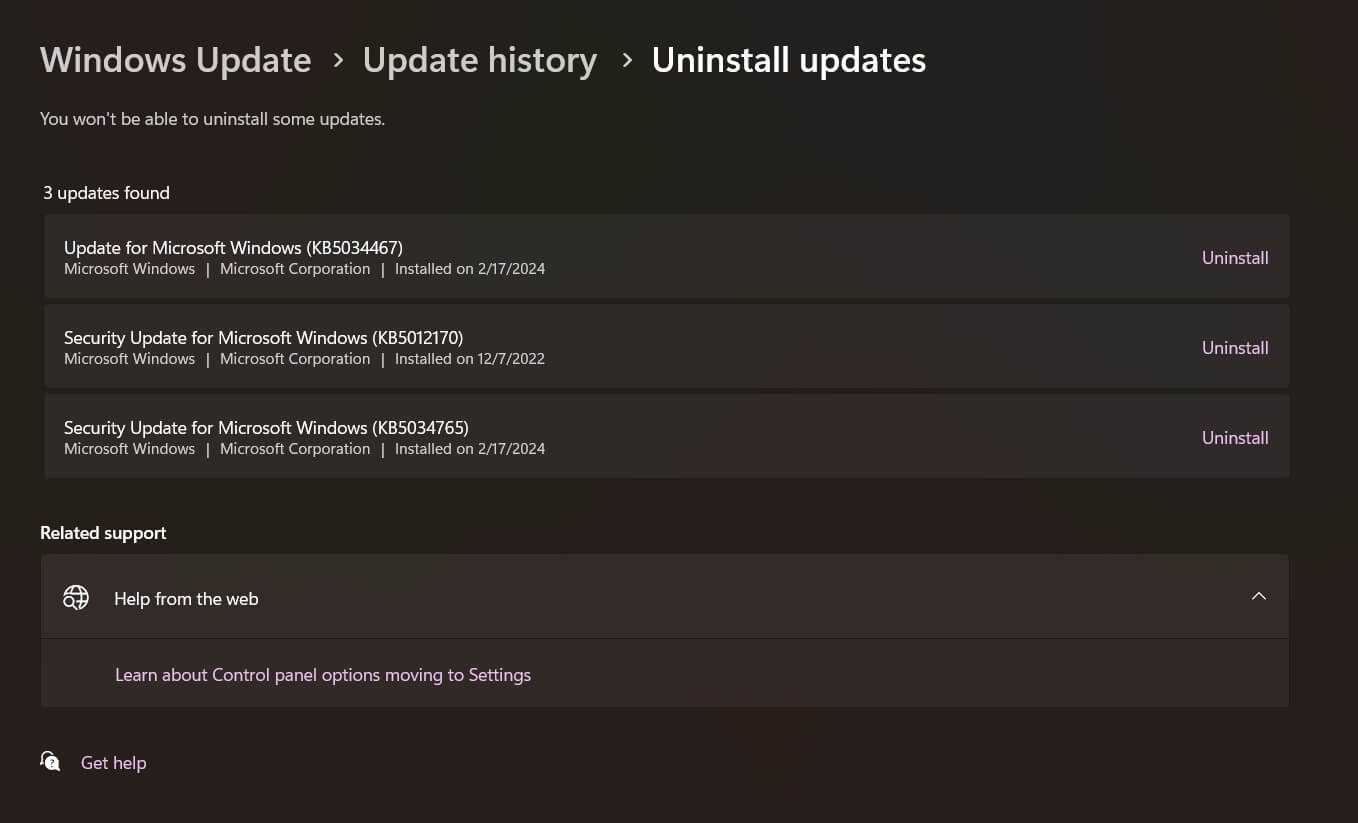Viewport: 1358px width, 823px height.
Task: Click the Get help question-mark icon
Action: (50, 761)
